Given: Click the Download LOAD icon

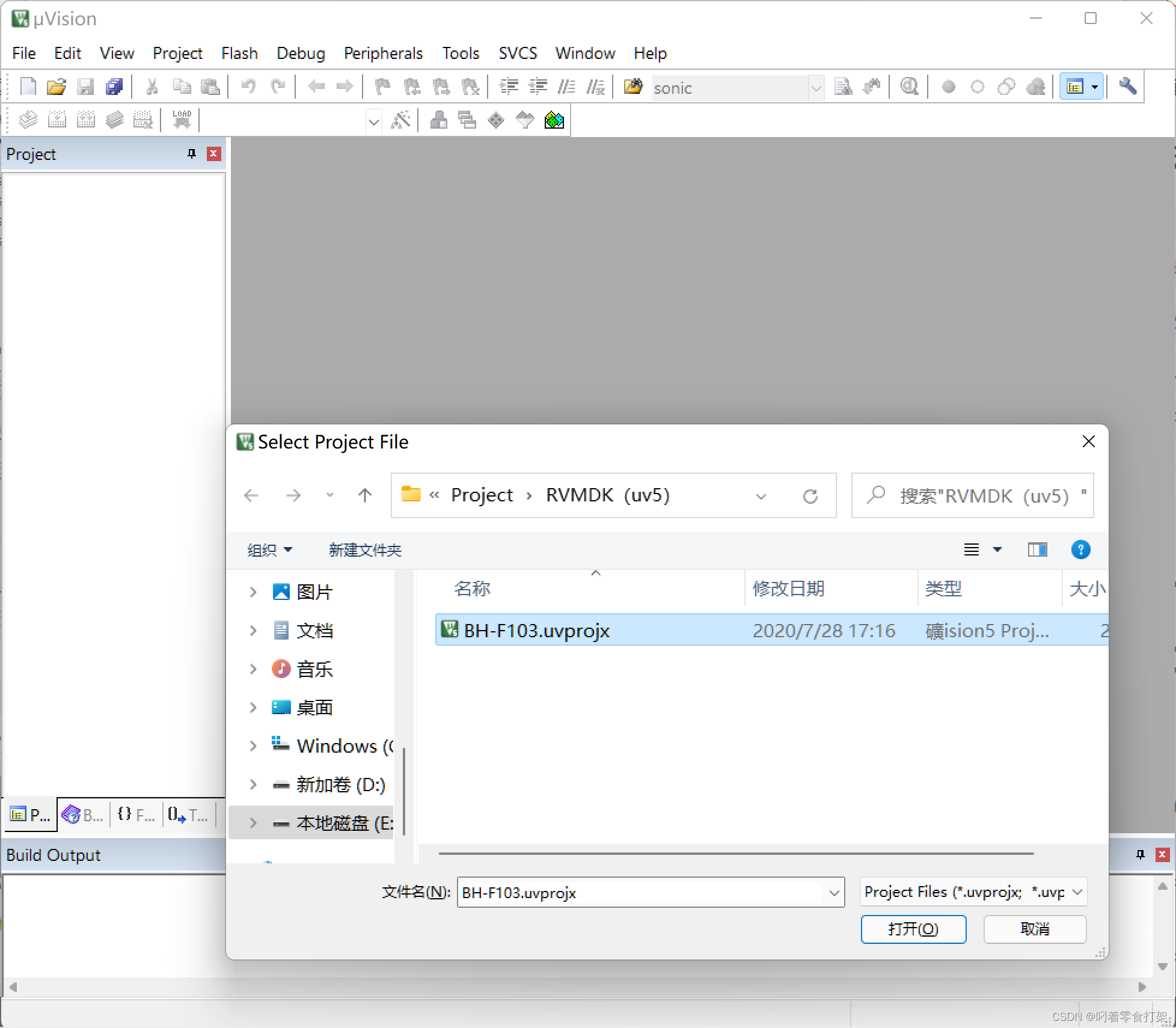Looking at the screenshot, I should (182, 120).
